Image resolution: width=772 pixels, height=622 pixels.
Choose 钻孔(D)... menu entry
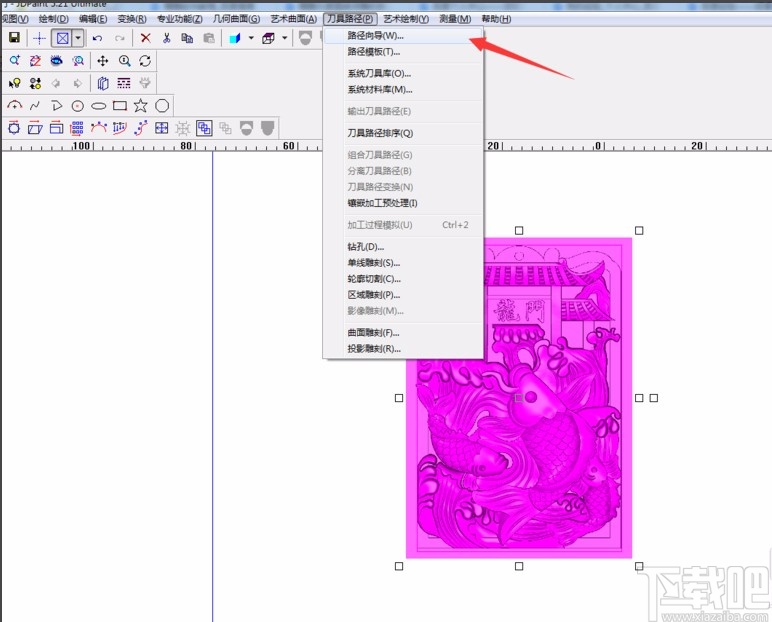pos(403,247)
